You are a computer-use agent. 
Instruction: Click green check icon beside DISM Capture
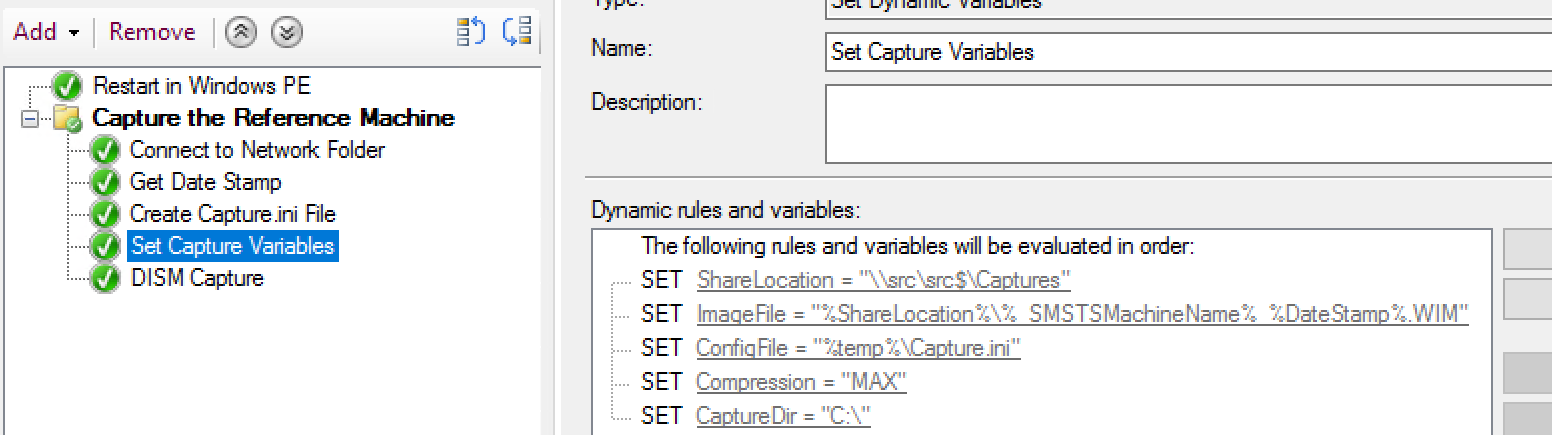105,278
